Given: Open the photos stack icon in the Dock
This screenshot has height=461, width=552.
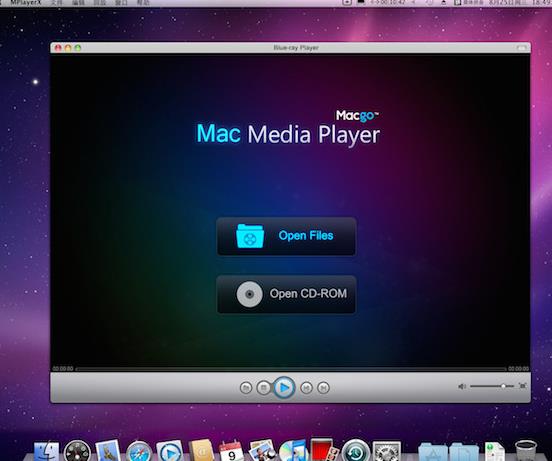Looking at the screenshot, I should (x=262, y=450).
